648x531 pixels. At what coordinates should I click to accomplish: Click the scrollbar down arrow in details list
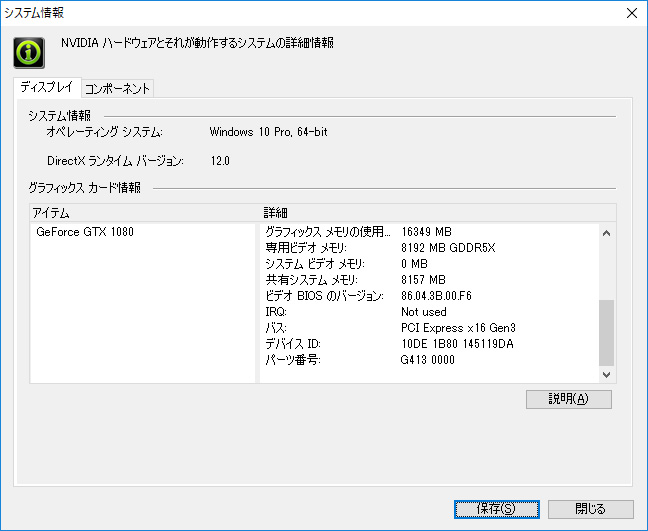point(606,374)
